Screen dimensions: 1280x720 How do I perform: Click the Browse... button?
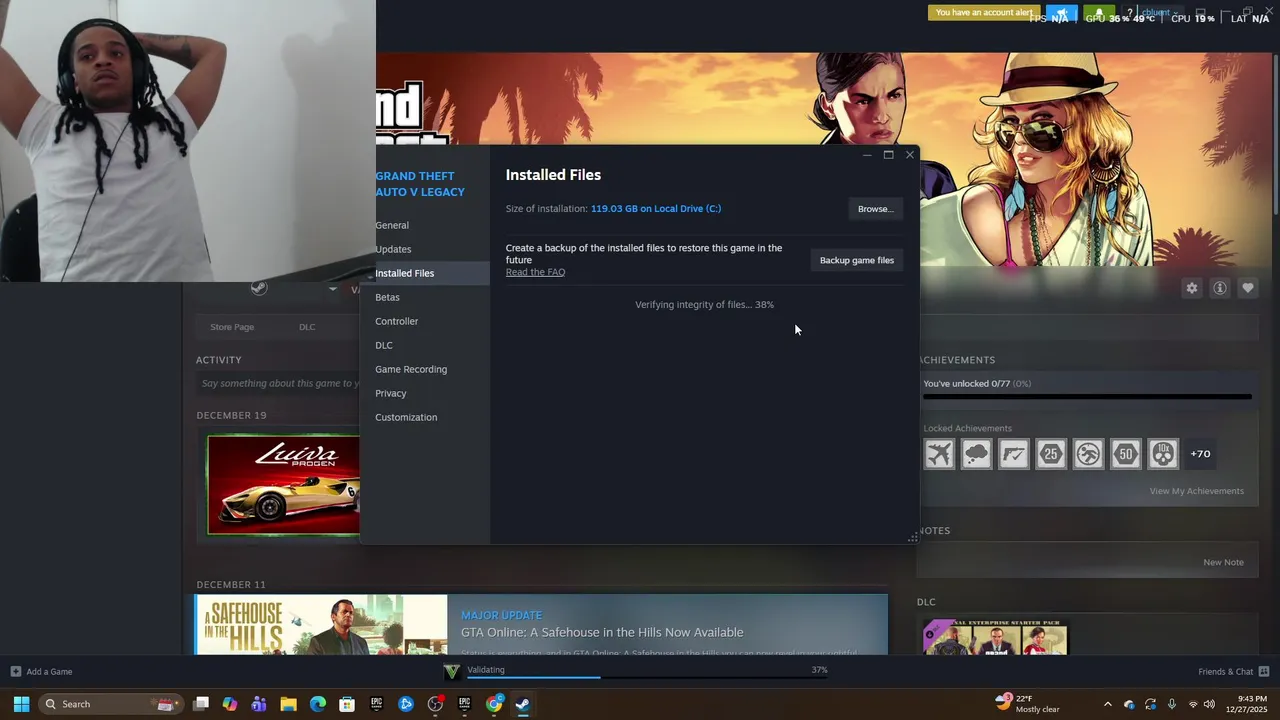(875, 209)
